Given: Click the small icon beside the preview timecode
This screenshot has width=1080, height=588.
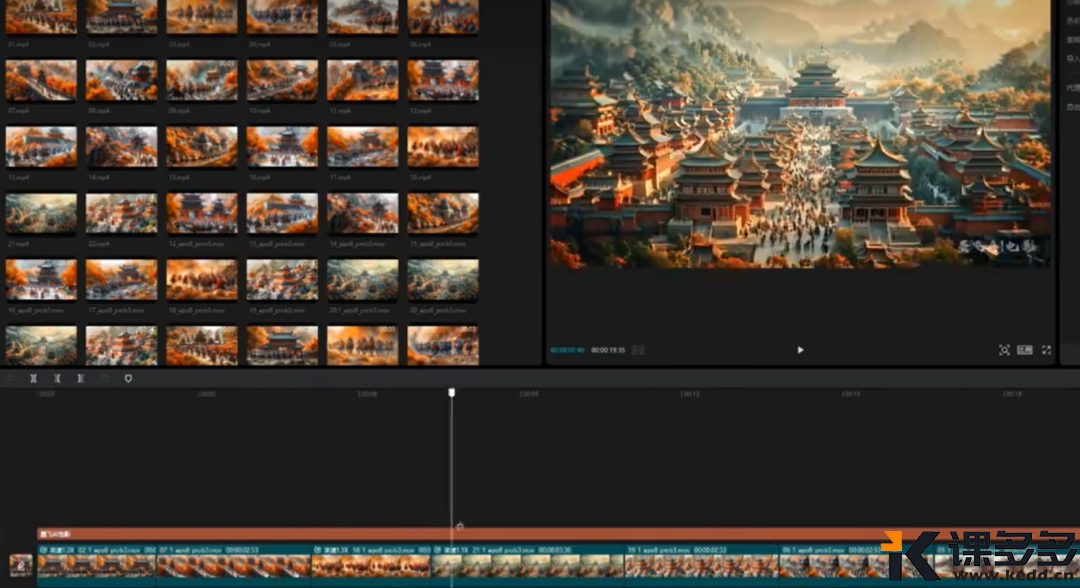Looking at the screenshot, I should [638, 350].
